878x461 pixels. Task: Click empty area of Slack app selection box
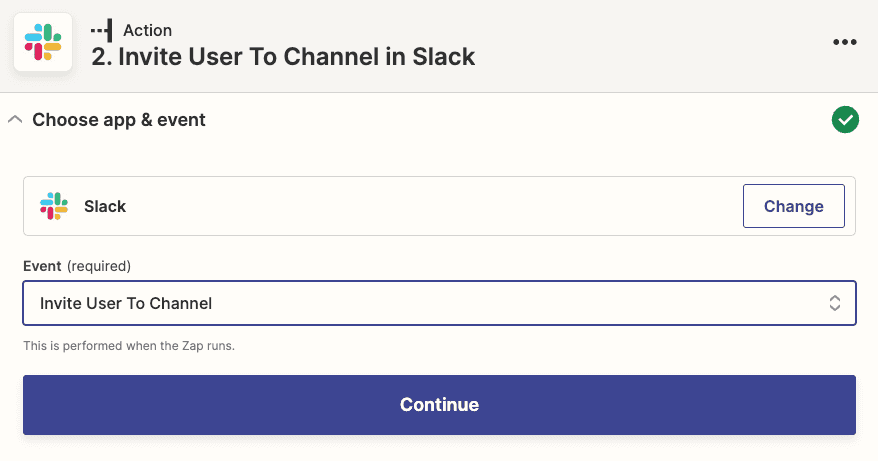click(431, 206)
